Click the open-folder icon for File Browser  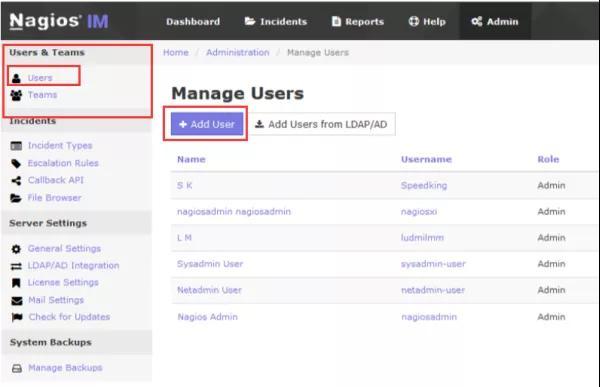click(16, 198)
